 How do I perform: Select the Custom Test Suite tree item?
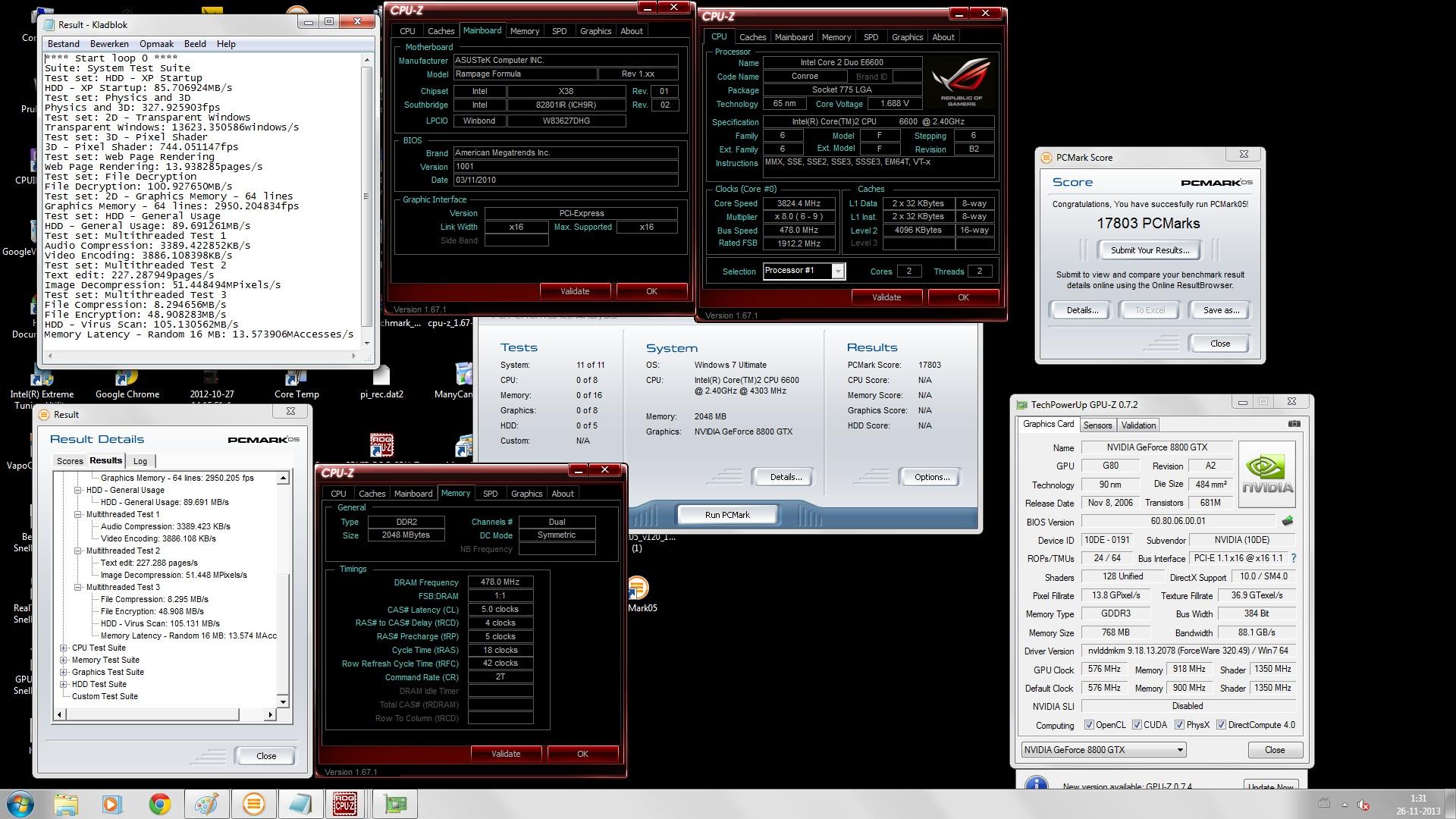coord(105,696)
